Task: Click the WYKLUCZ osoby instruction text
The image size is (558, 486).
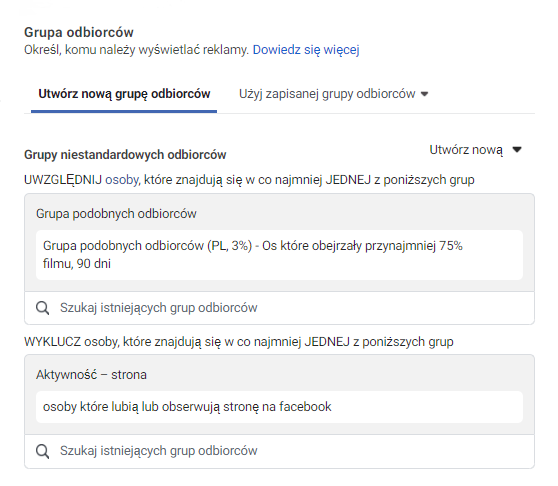Action: point(239,342)
